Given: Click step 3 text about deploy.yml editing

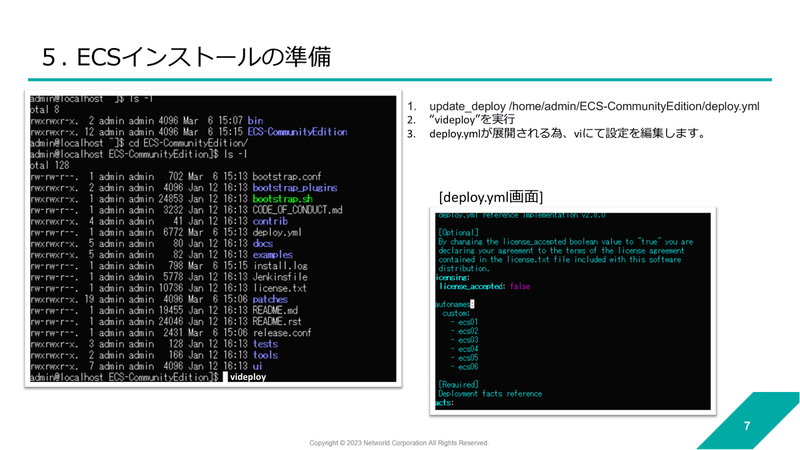Looking at the screenshot, I should tap(568, 134).
